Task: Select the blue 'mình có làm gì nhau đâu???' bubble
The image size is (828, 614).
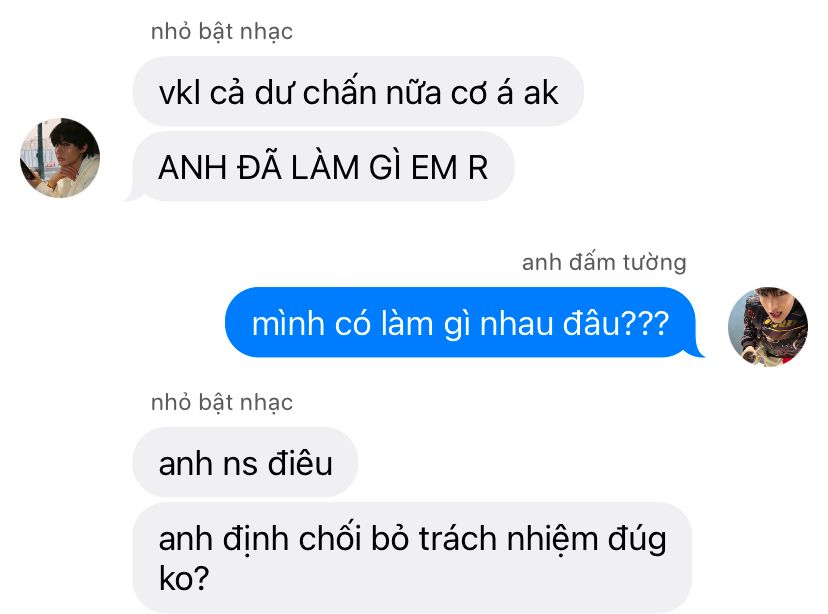Action: click(x=460, y=323)
